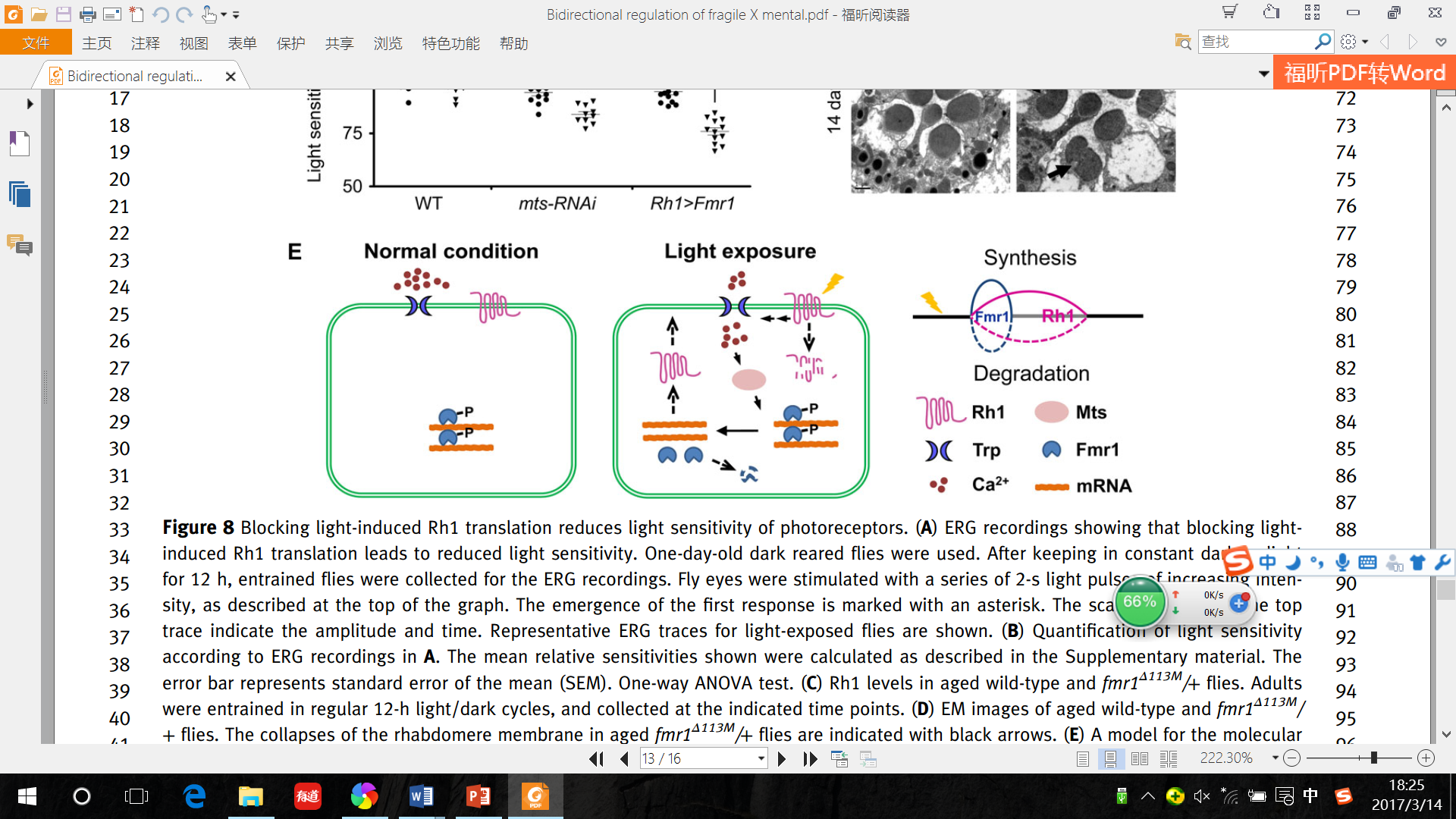Zoom out with minus button
Screen dimensions: 1456x819
coord(1292,758)
